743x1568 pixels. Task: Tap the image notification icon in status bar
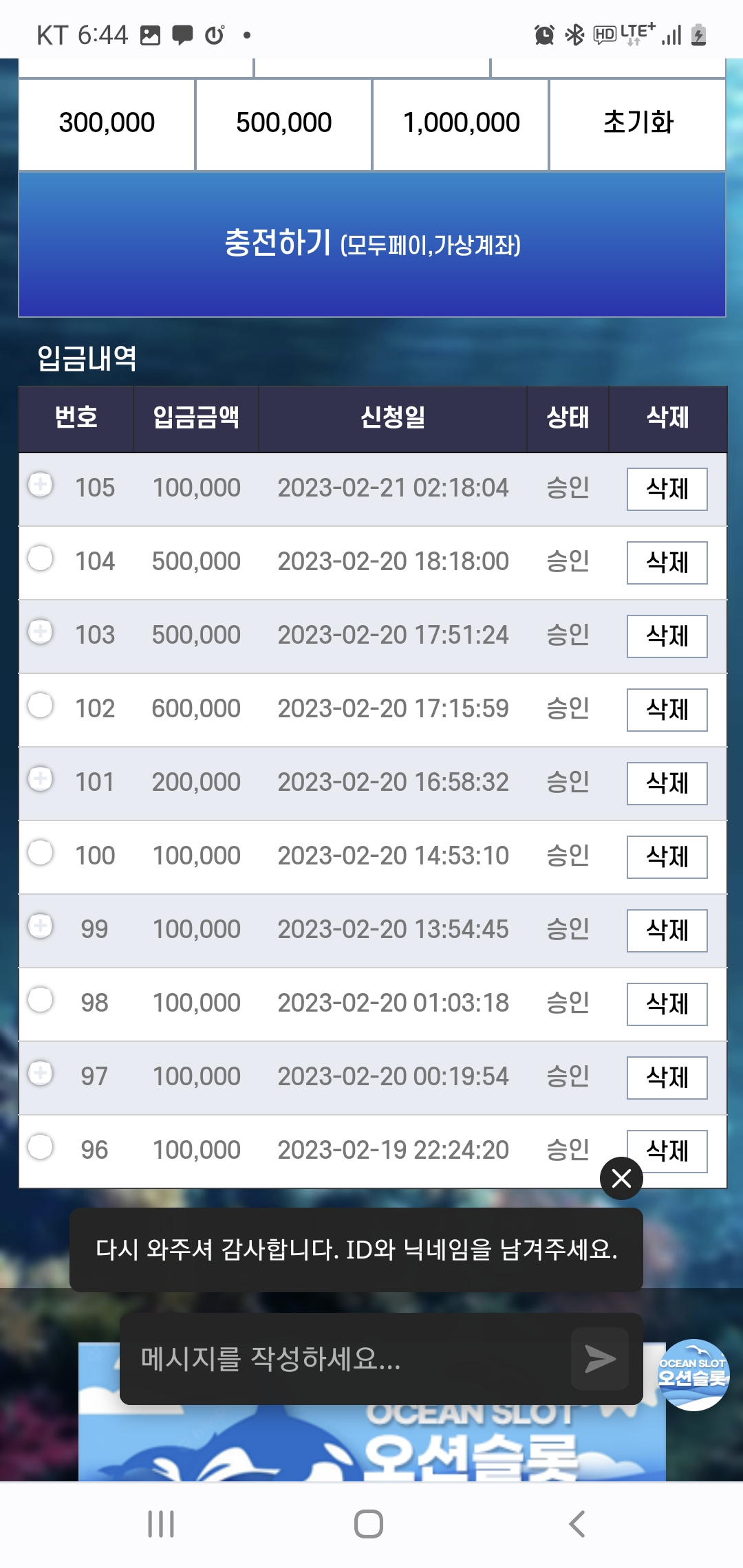coord(150,35)
